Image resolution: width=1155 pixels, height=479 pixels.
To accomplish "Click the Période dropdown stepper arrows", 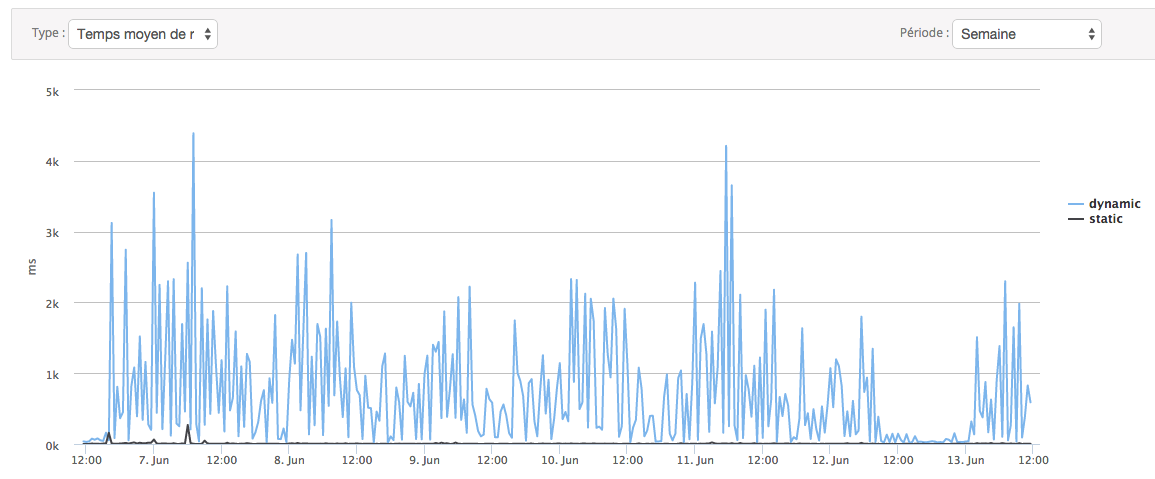I will pyautogui.click(x=1092, y=34).
